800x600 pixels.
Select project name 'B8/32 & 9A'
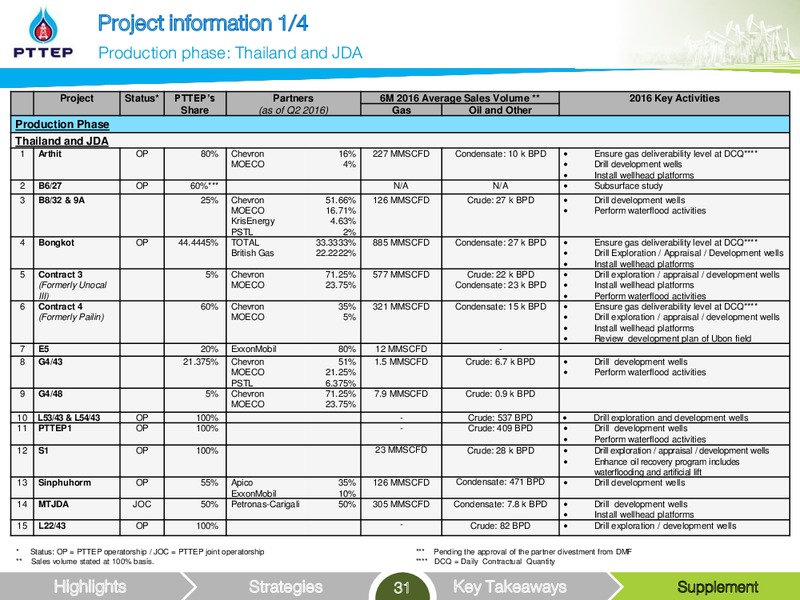[x=62, y=200]
